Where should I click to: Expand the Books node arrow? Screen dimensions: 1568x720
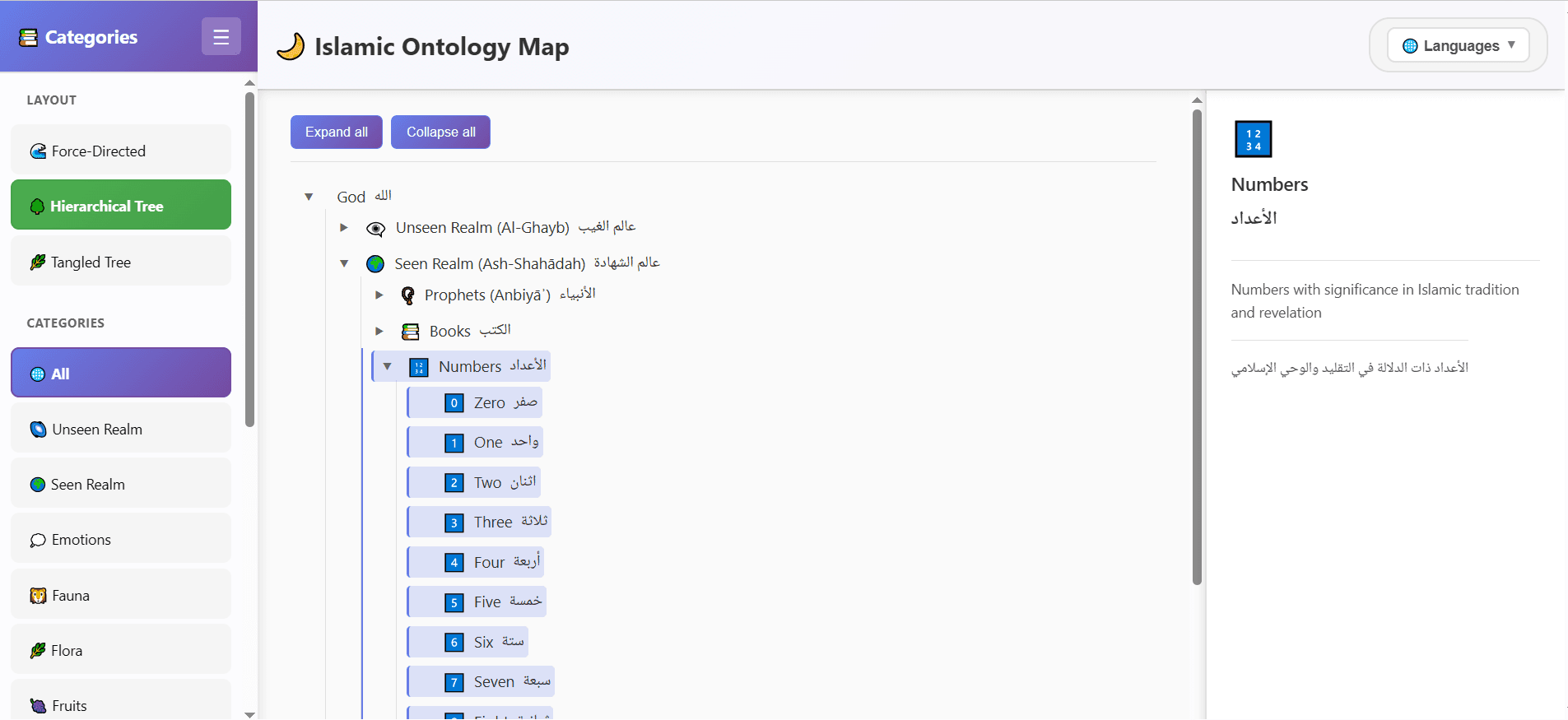[379, 331]
